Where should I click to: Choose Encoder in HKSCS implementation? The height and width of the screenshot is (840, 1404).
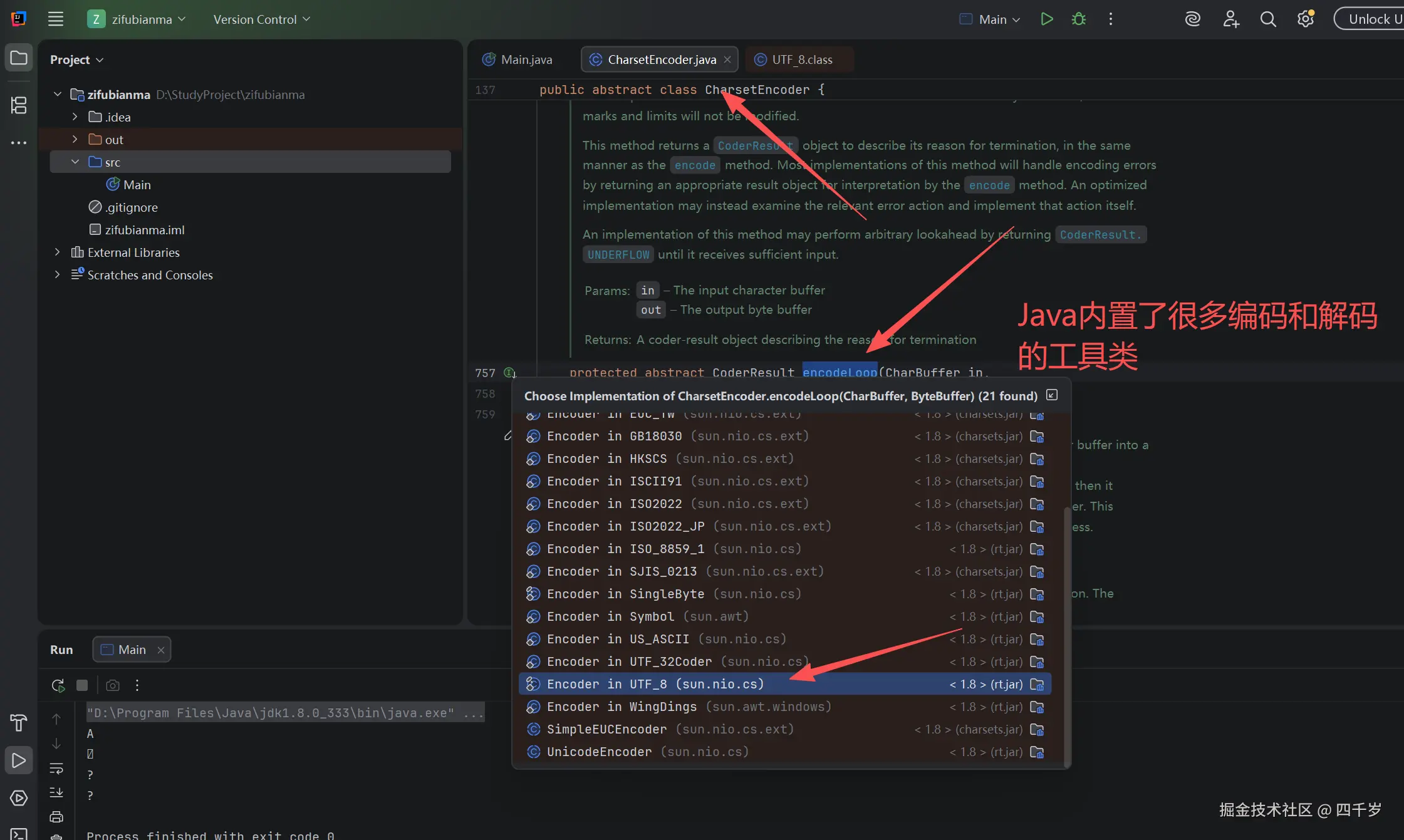(x=785, y=459)
